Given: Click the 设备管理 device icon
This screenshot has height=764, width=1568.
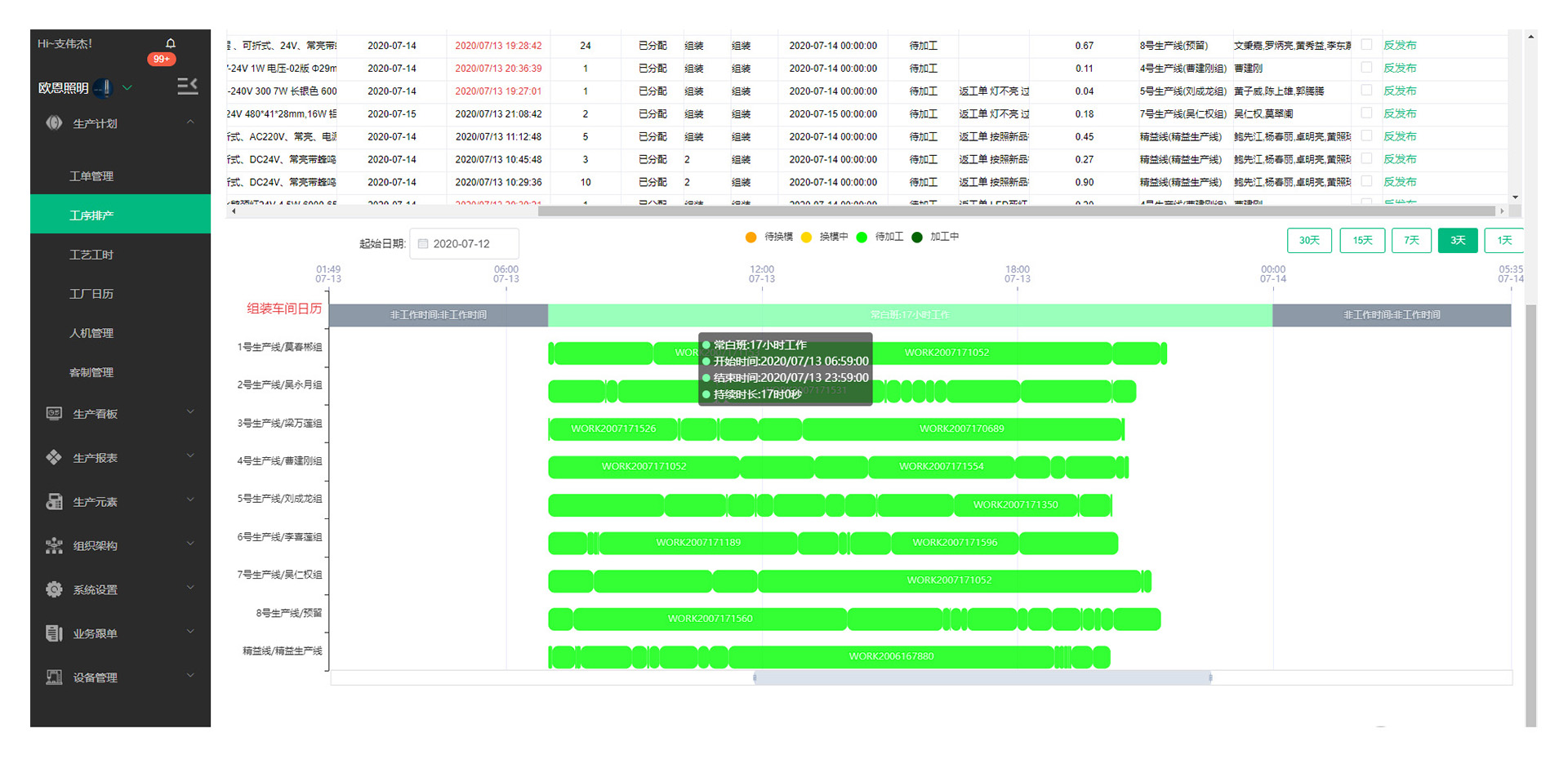Looking at the screenshot, I should (x=54, y=677).
